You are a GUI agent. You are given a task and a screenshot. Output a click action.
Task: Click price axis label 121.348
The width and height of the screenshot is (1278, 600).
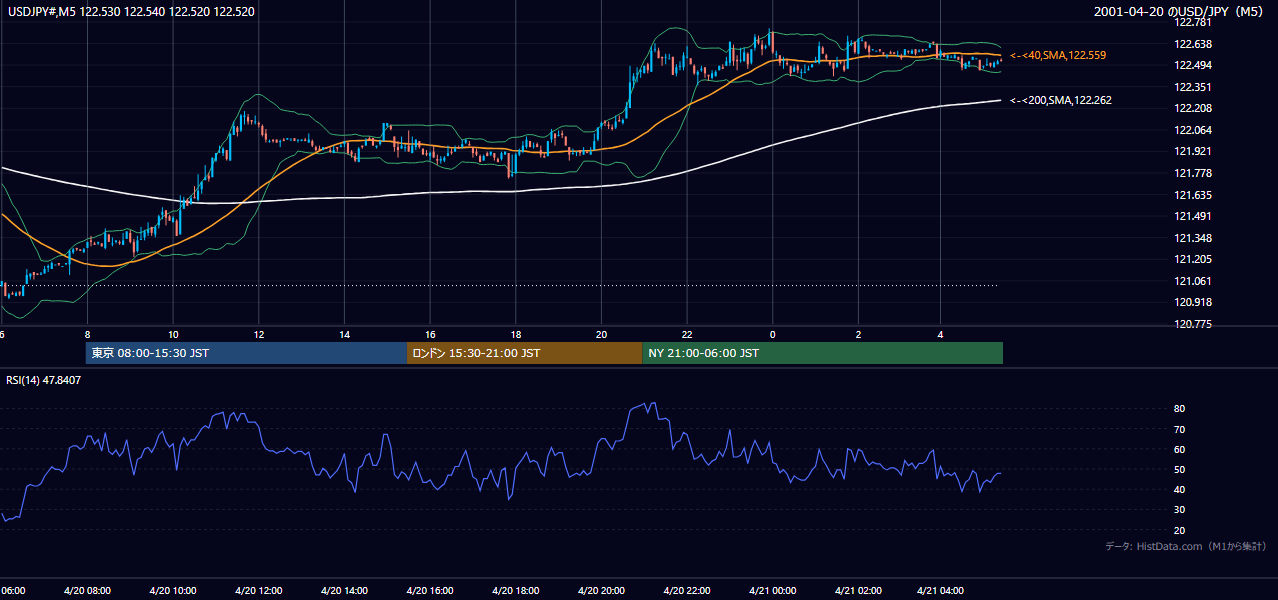(x=1193, y=238)
